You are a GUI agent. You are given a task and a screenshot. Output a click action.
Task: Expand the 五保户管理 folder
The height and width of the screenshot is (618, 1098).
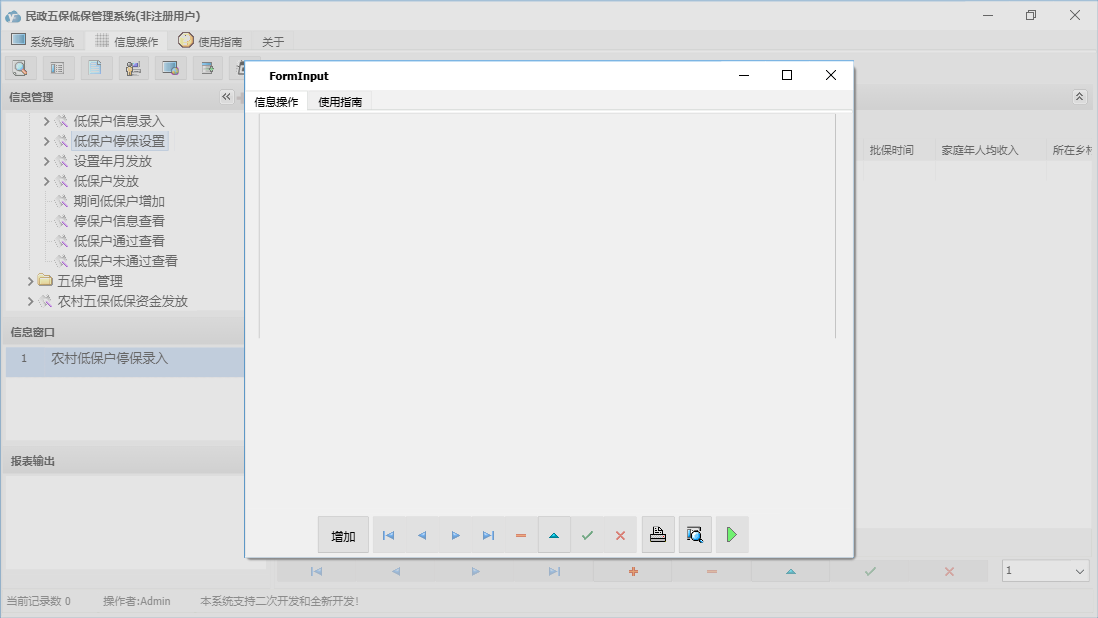(x=31, y=280)
